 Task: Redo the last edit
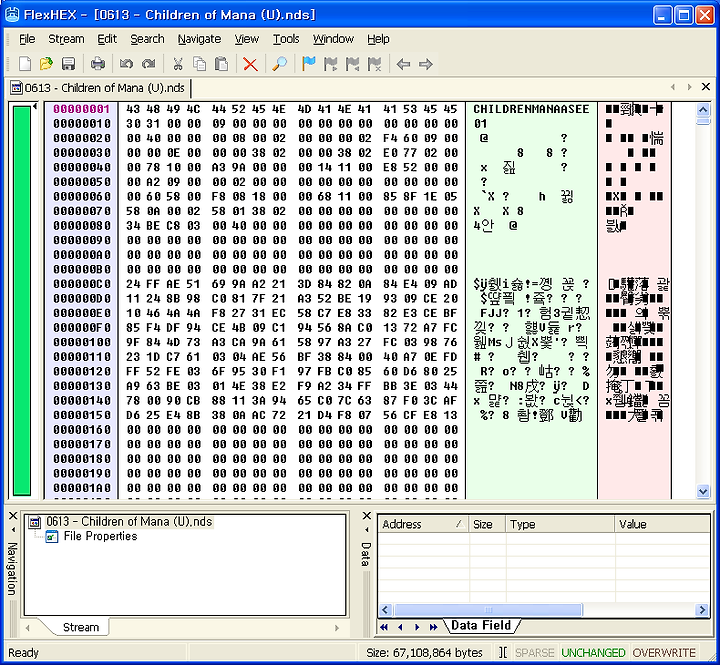148,64
